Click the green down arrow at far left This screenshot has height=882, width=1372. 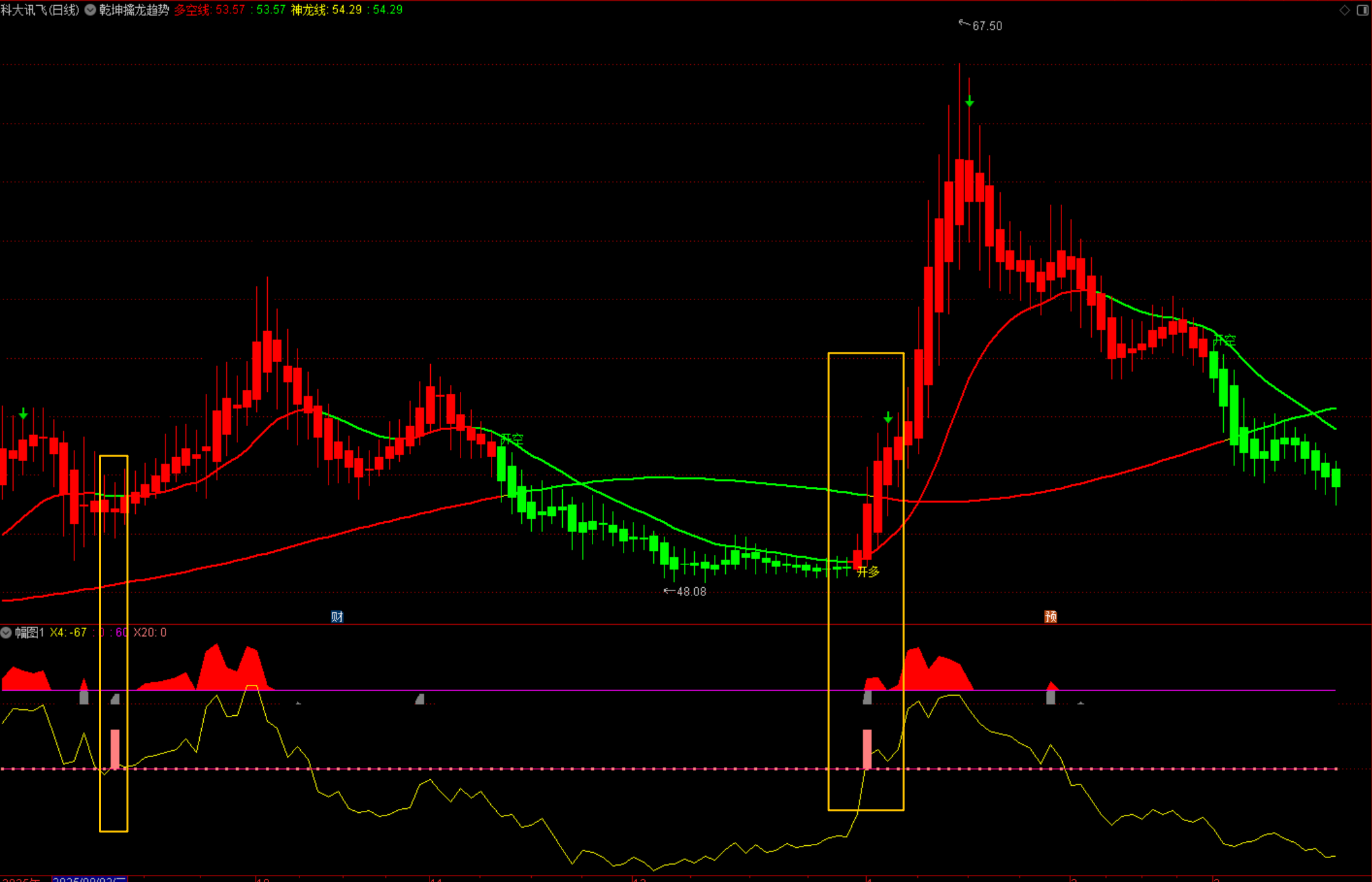pyautogui.click(x=23, y=413)
